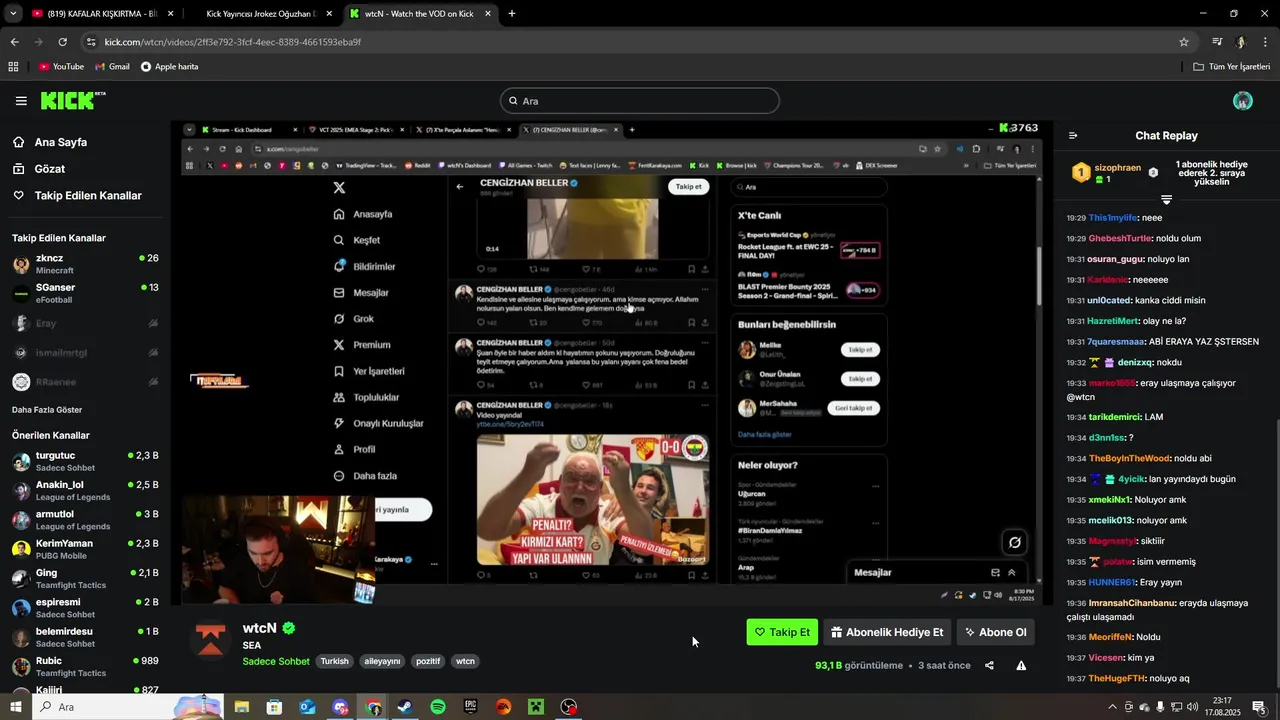Reload the page in Chrome

coord(62,42)
